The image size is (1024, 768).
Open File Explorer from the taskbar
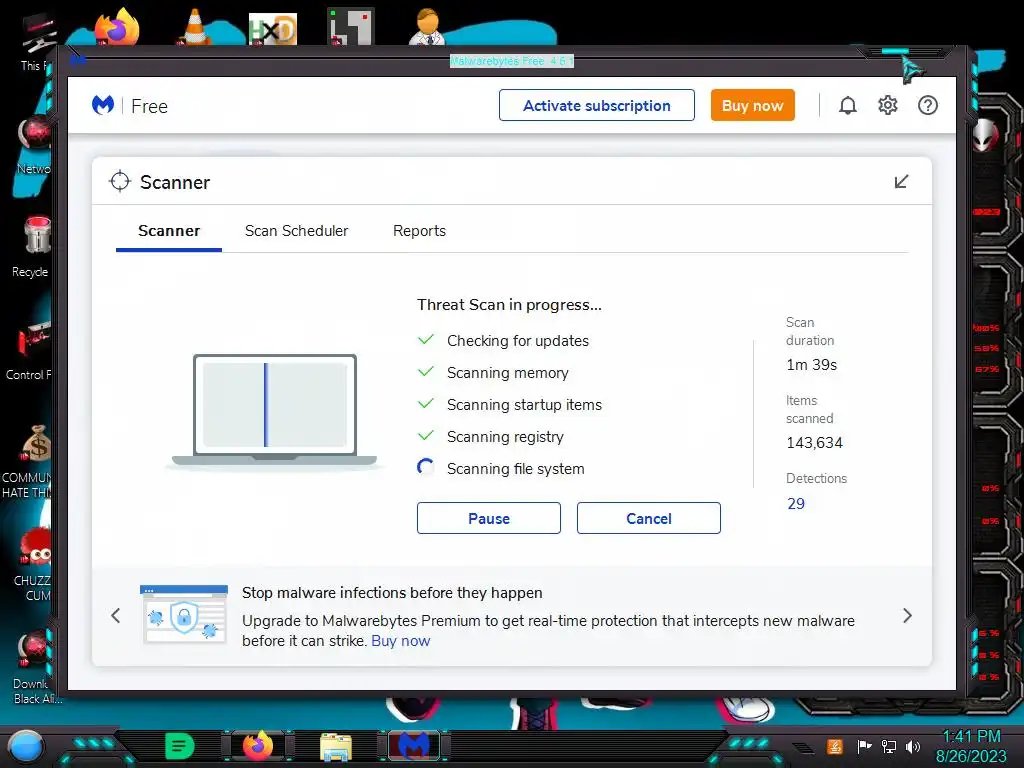click(336, 746)
